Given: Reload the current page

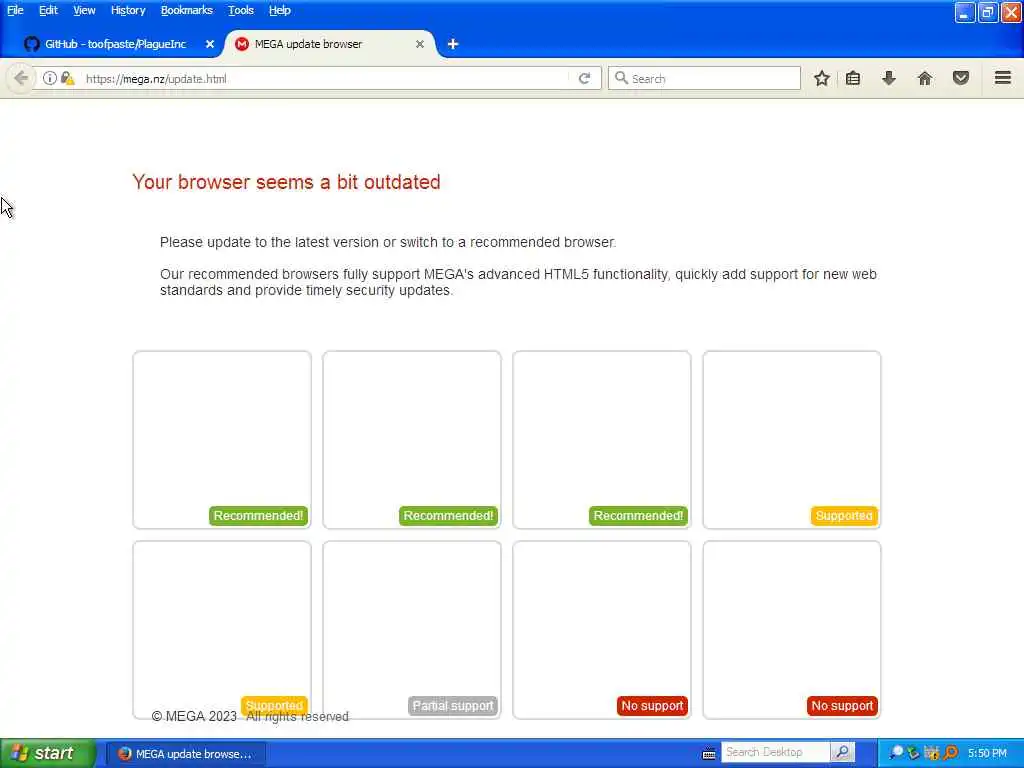Looking at the screenshot, I should 584,78.
